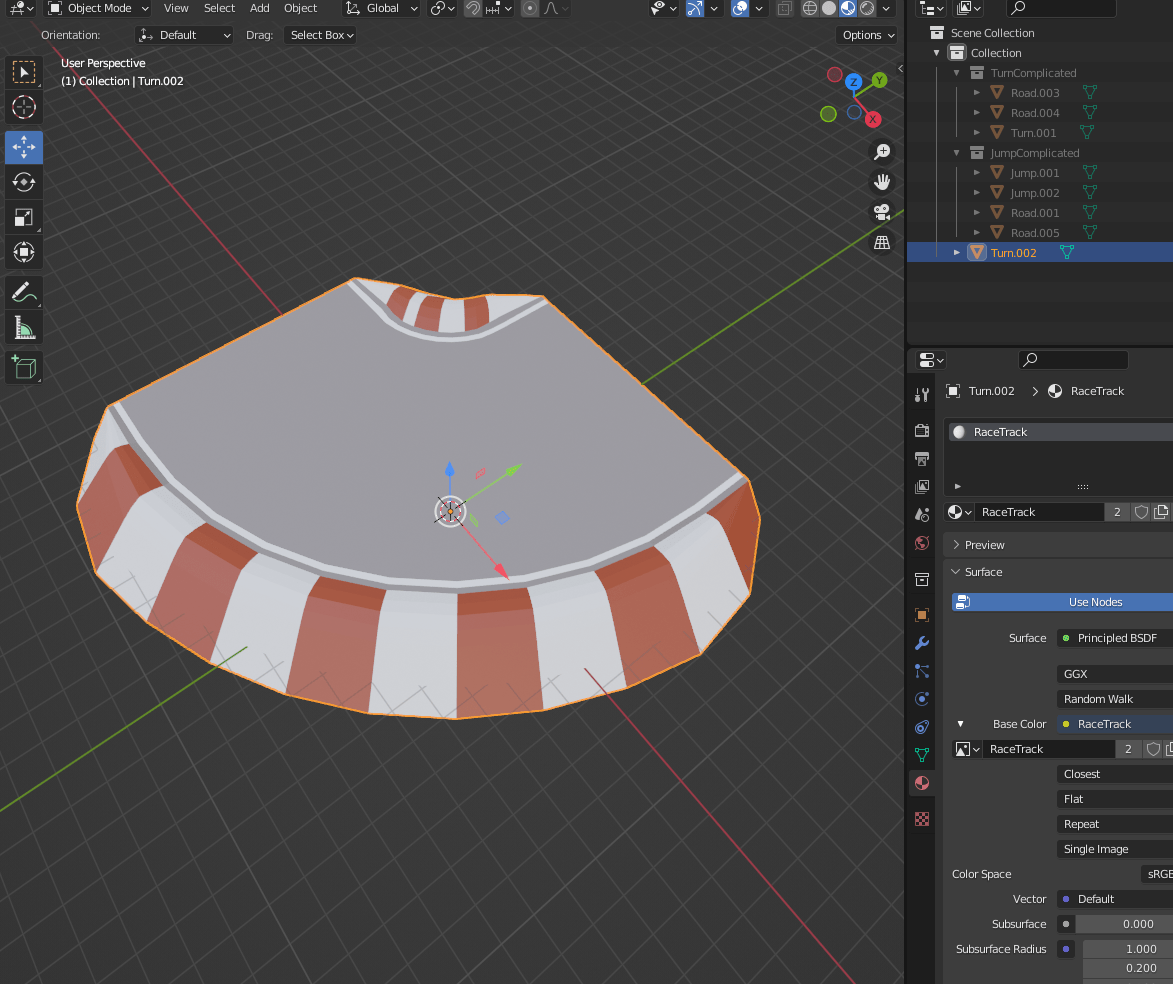Image resolution: width=1173 pixels, height=984 pixels.
Task: Select the Add Cube tool
Action: (24, 367)
